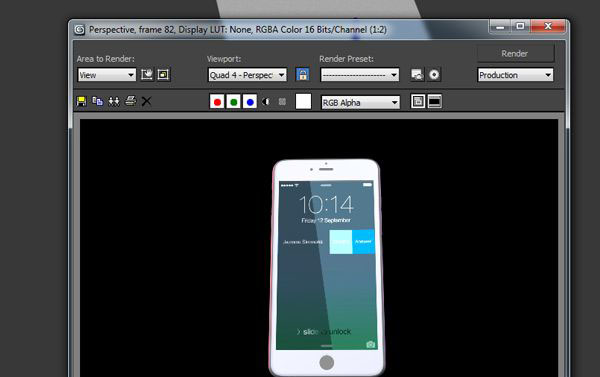This screenshot has width=600, height=377.
Task: Open the RGB Alpha channel dropdown
Action: (360, 103)
